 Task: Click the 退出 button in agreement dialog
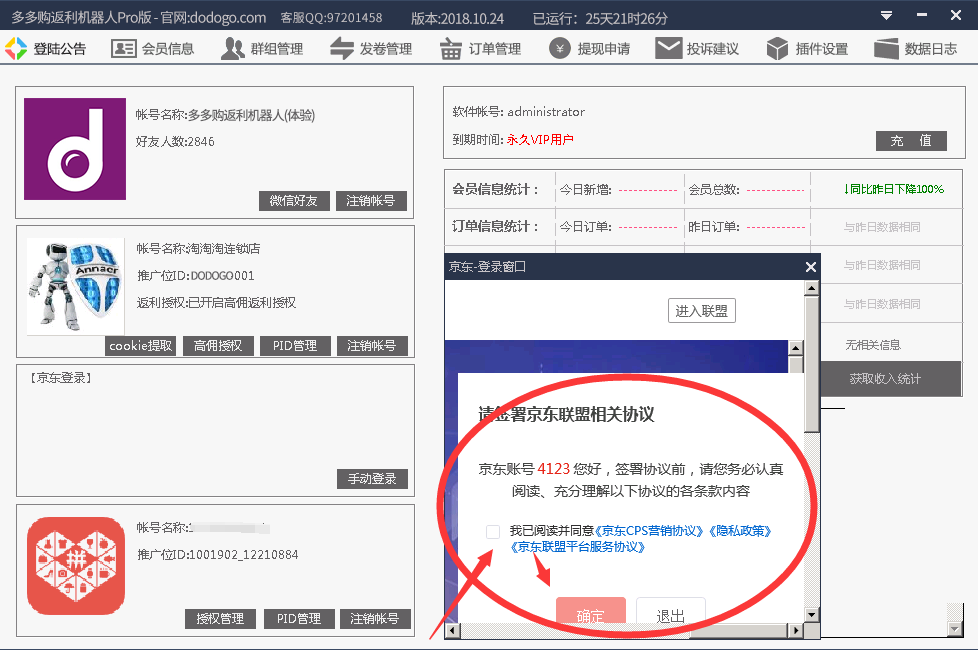[x=671, y=611]
